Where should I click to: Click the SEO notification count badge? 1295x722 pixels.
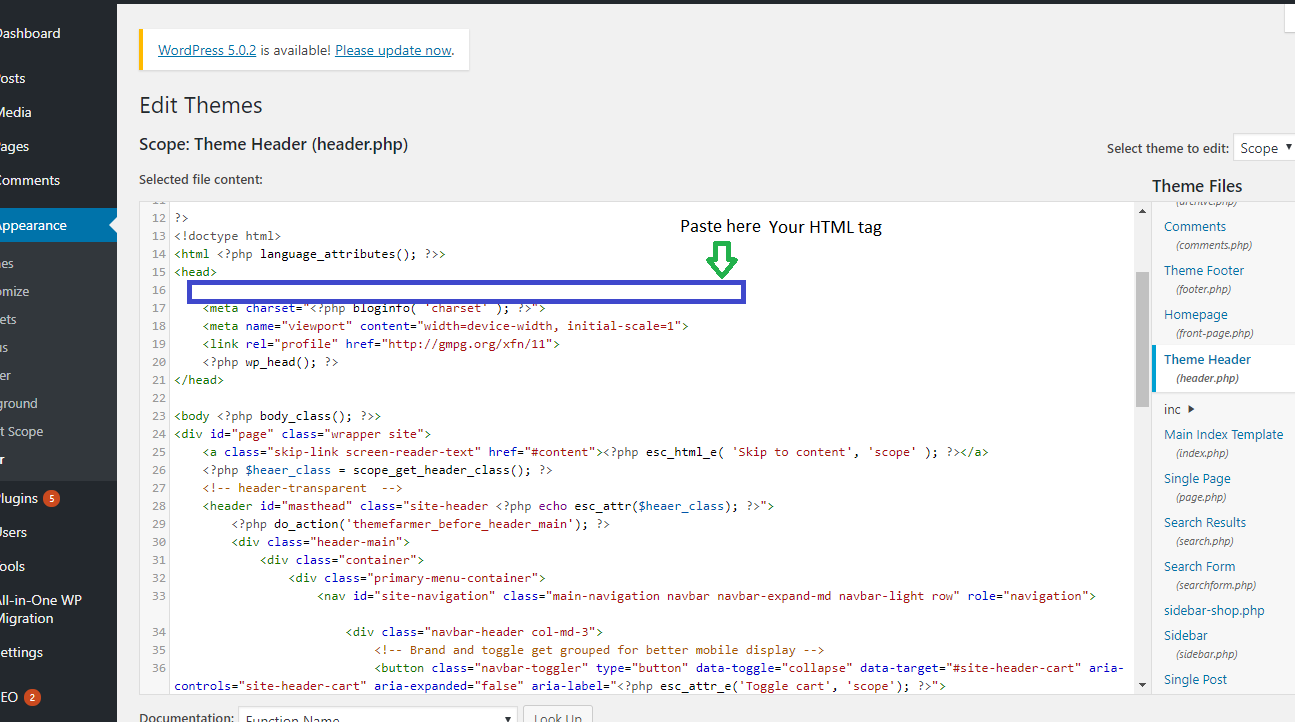[x=32, y=697]
